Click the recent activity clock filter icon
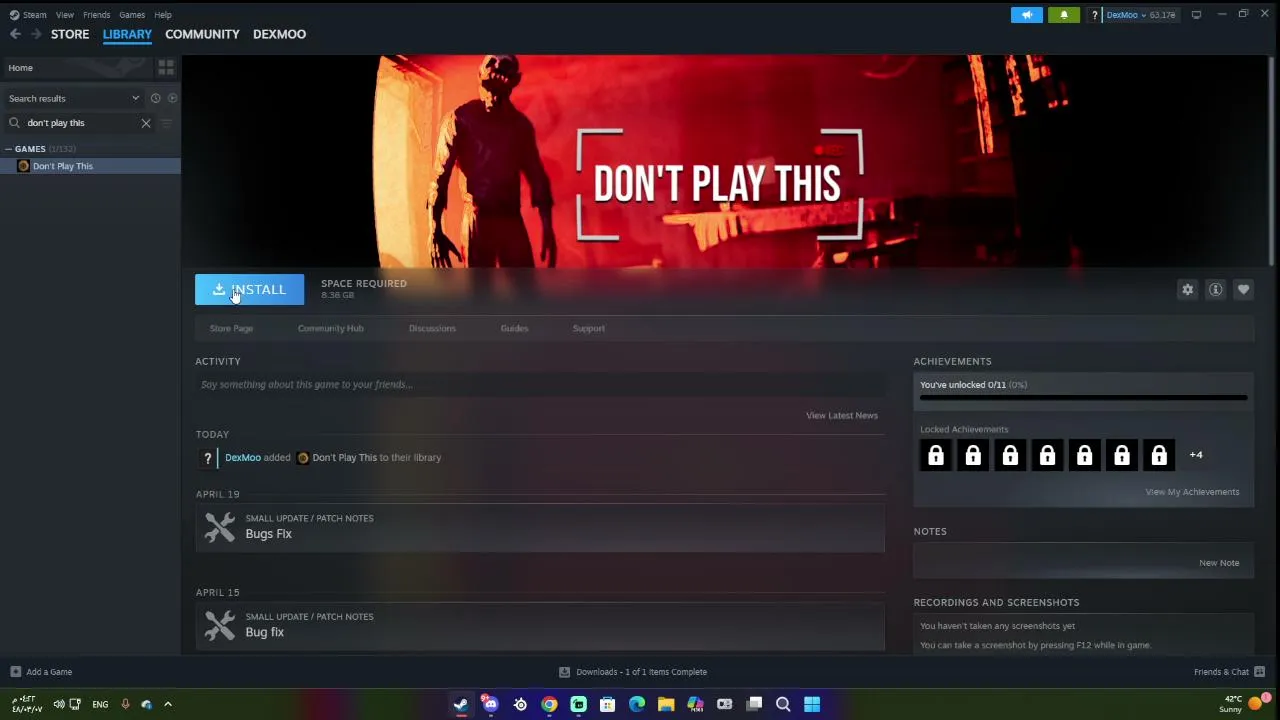The height and width of the screenshot is (720, 1280). (155, 98)
